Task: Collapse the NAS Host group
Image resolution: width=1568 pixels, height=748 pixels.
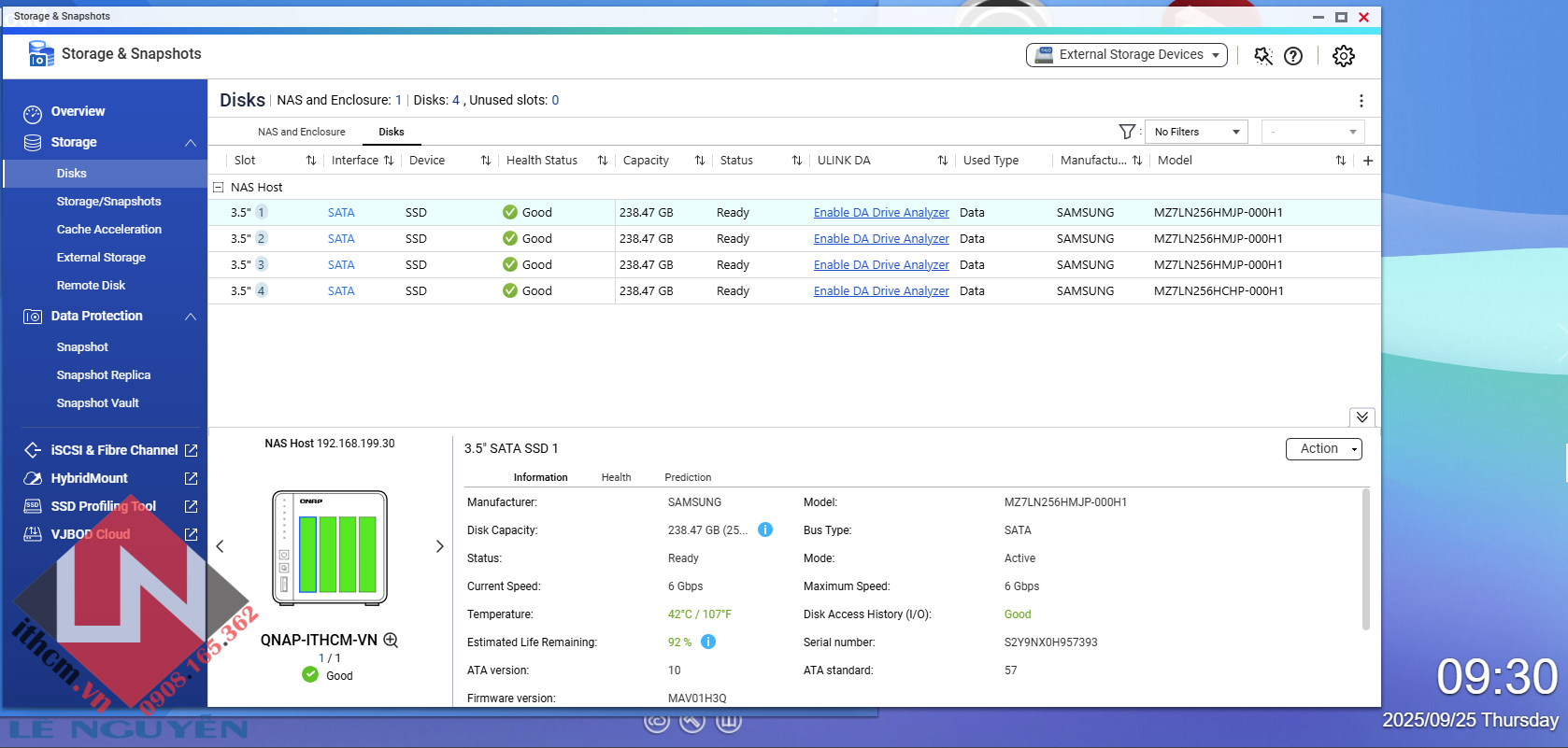Action: (x=219, y=187)
